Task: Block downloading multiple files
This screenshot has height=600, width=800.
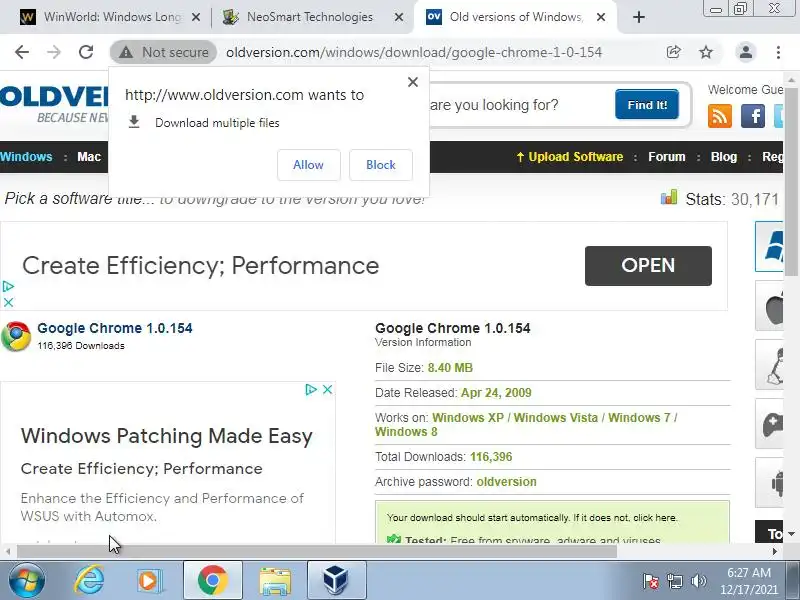Action: coord(381,165)
